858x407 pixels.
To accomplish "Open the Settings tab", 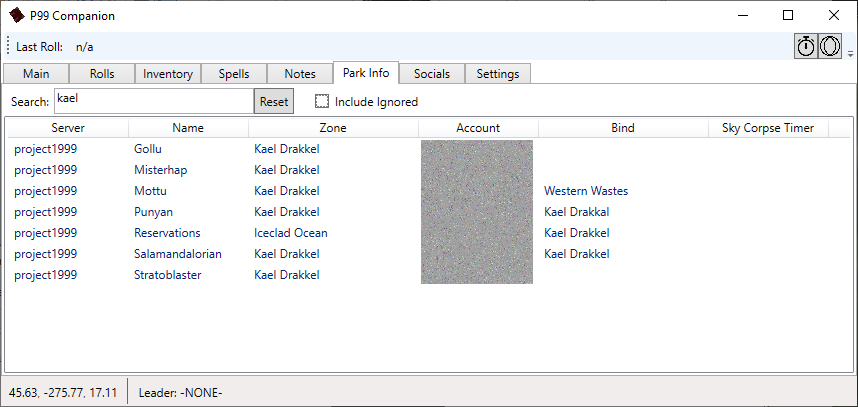I will 497,74.
